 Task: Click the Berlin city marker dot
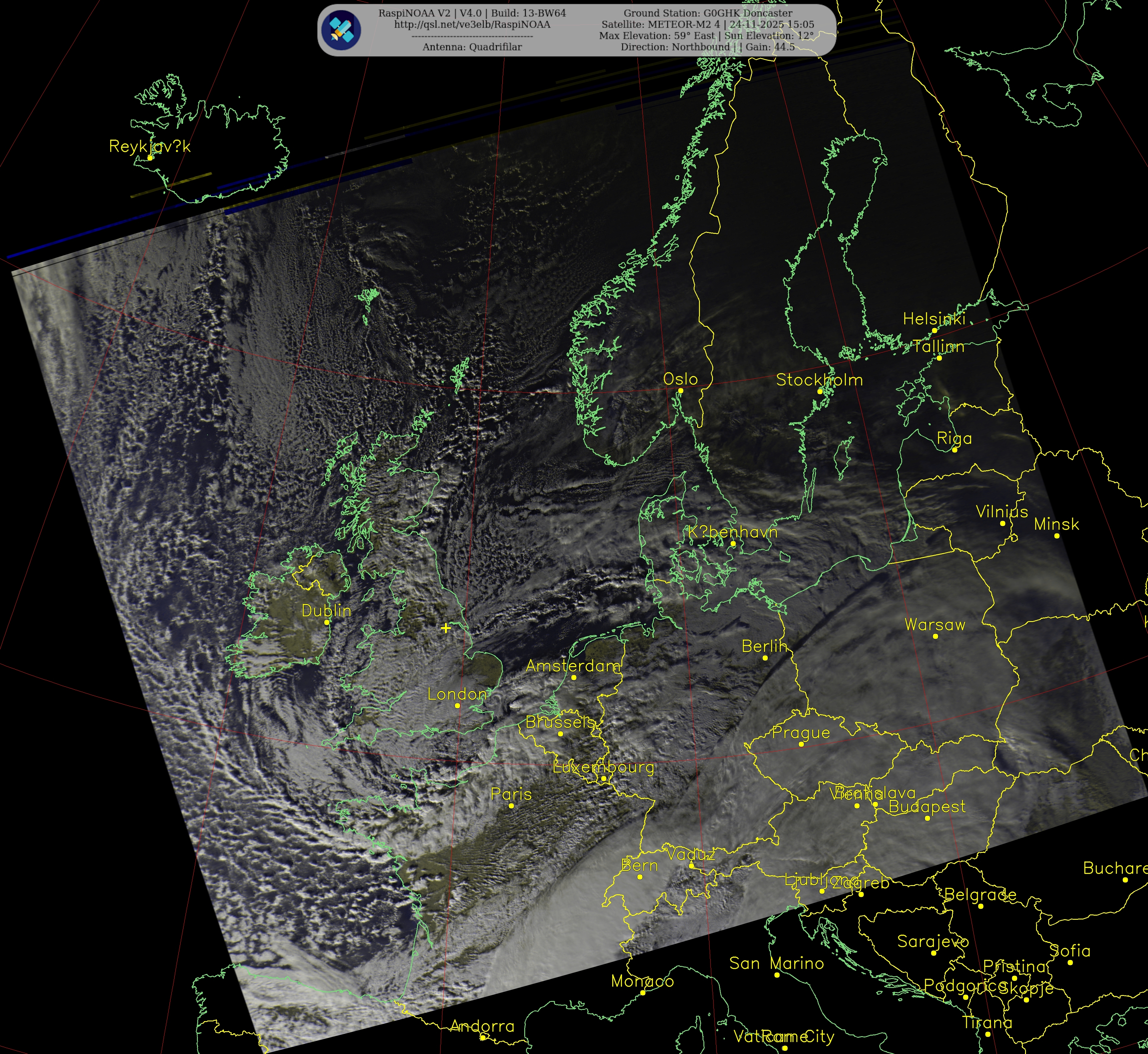coord(765,658)
